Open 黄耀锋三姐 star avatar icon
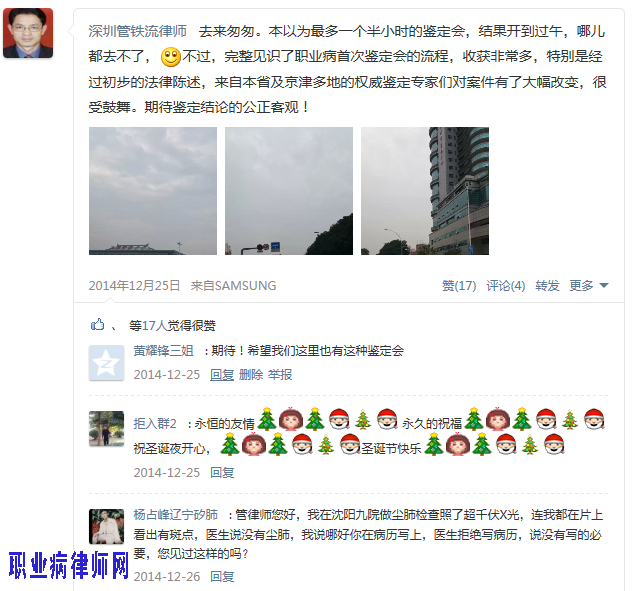The image size is (643, 591). click(x=107, y=363)
